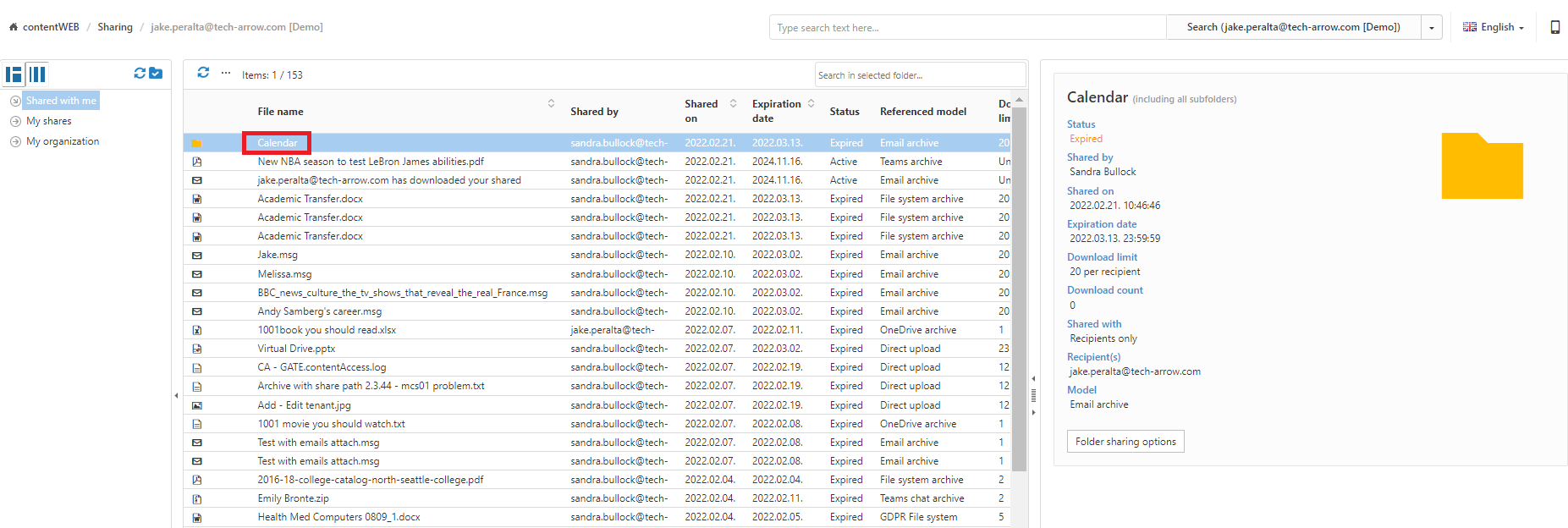The height and width of the screenshot is (528, 1568).
Task: Switch to the tree-and-list layout view
Action: tap(14, 74)
